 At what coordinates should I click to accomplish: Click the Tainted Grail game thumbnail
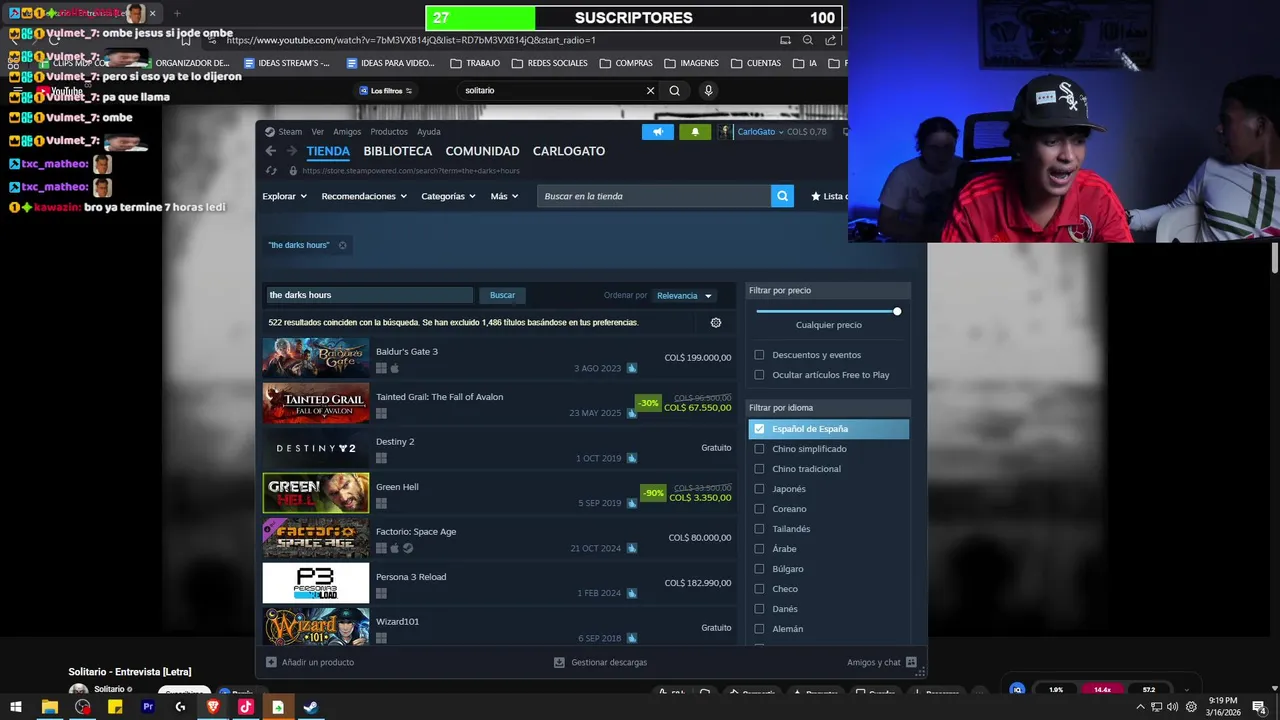[x=316, y=403]
